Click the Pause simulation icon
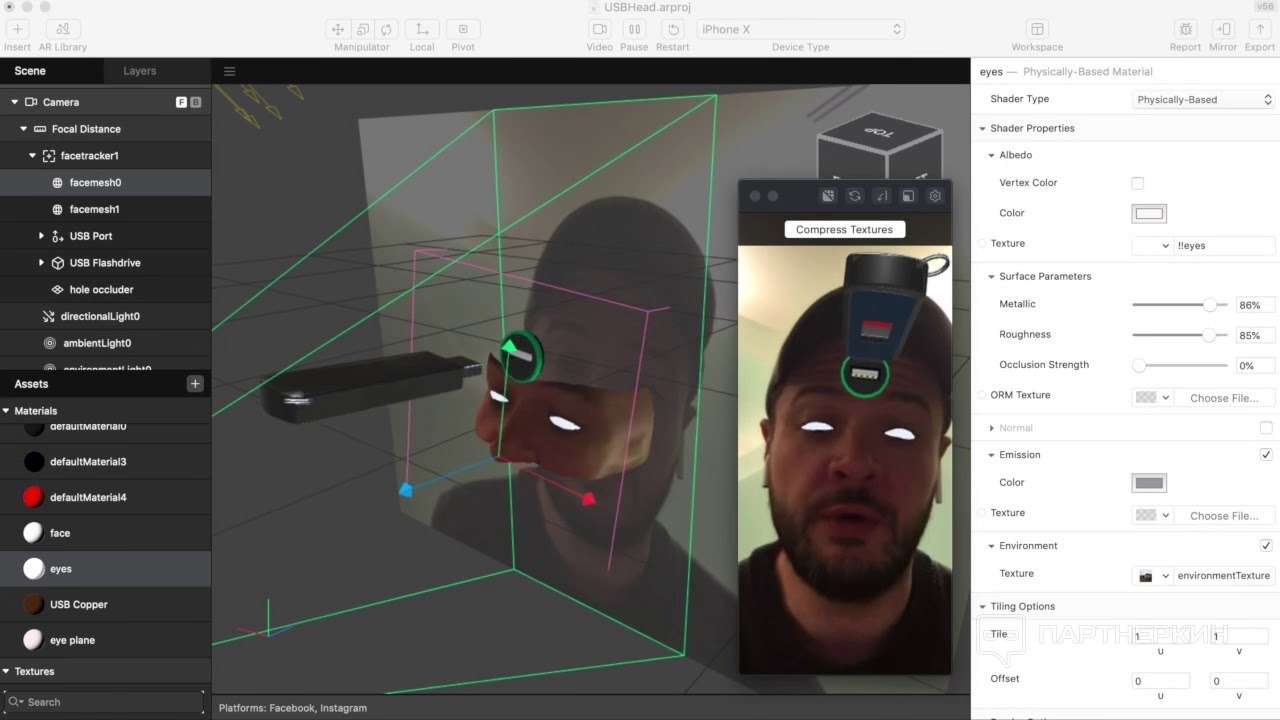The height and width of the screenshot is (720, 1280). coord(634,29)
